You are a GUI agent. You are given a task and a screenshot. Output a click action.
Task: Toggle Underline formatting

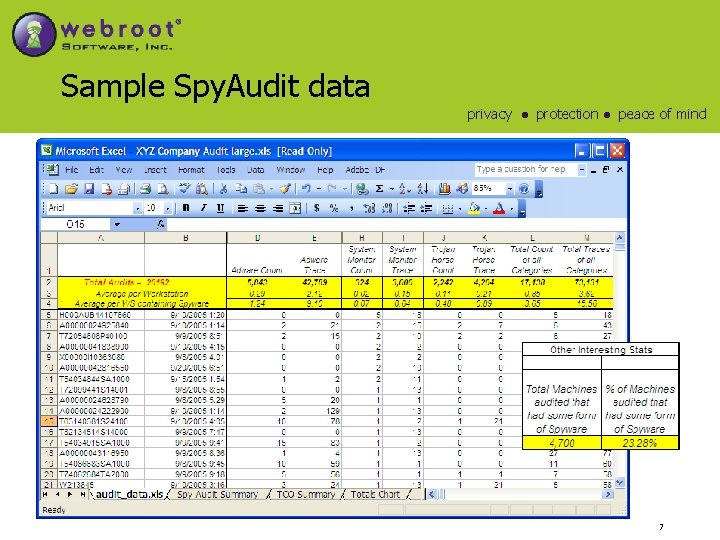pos(220,208)
